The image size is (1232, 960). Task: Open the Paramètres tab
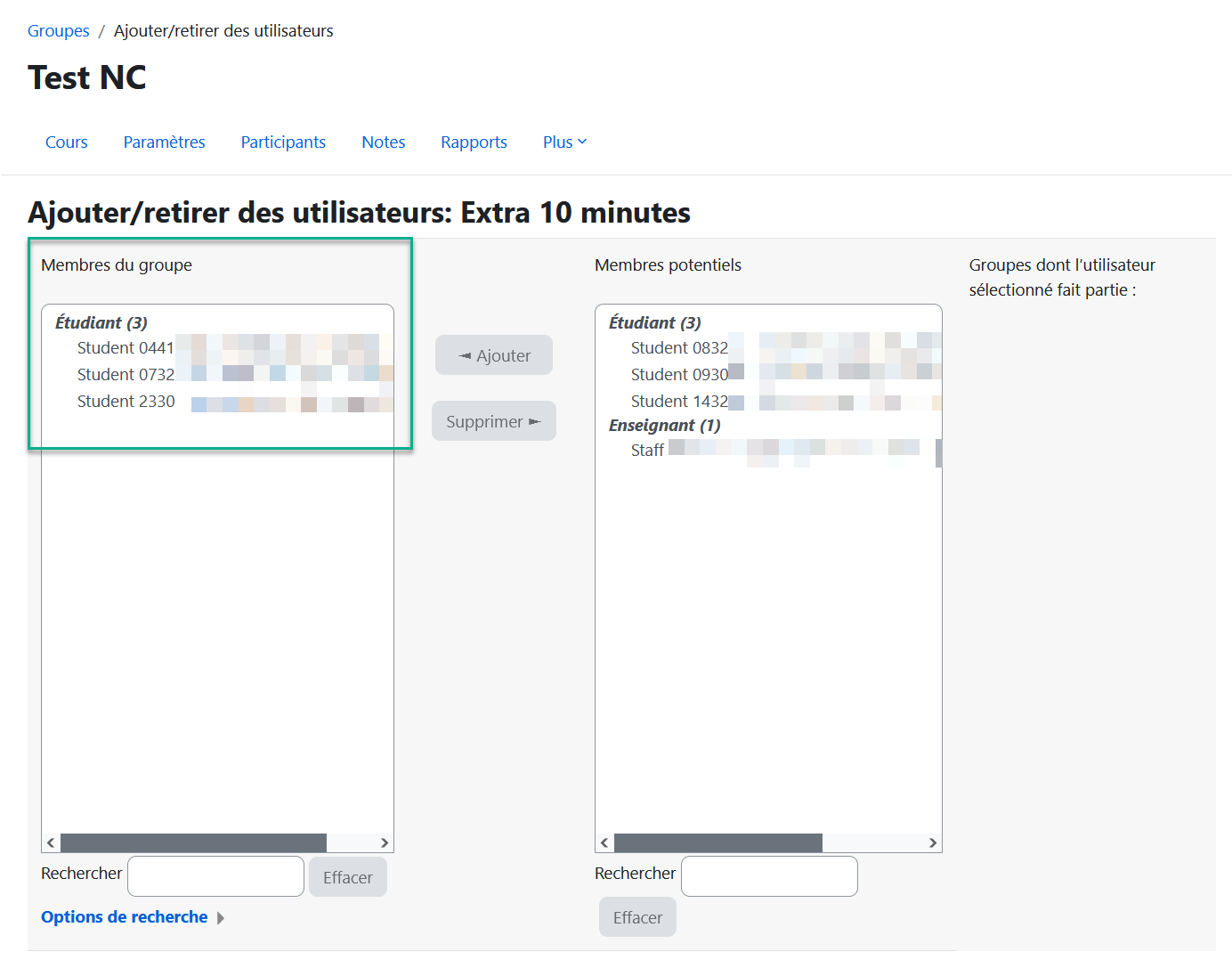pyautogui.click(x=164, y=142)
